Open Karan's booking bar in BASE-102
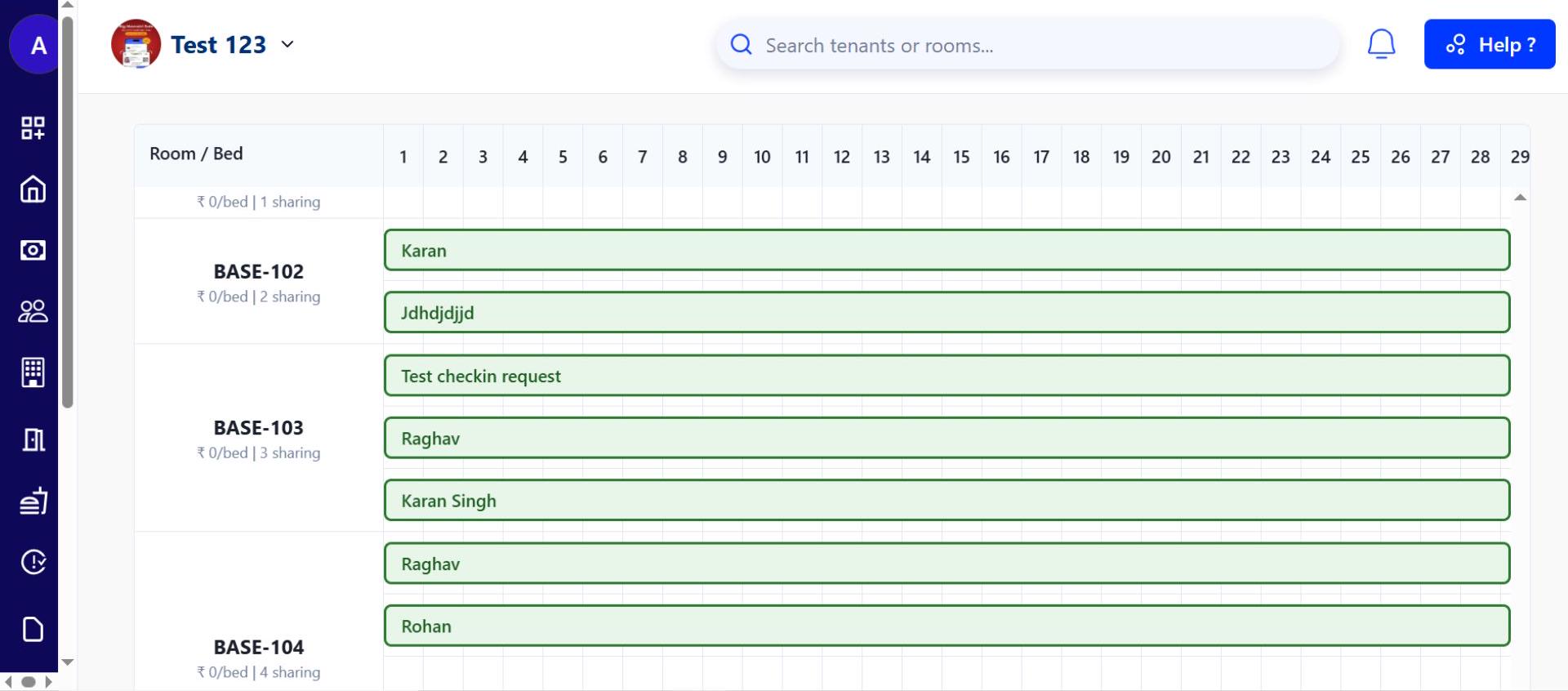This screenshot has height=691, width=1568. tap(946, 250)
